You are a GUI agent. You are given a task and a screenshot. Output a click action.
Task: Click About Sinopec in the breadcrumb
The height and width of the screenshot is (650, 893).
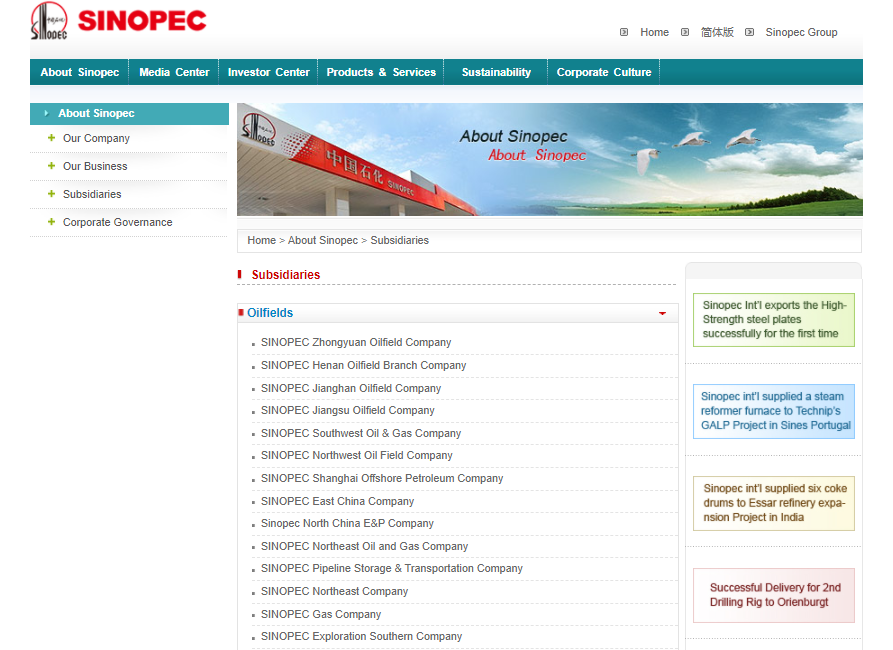coord(323,240)
